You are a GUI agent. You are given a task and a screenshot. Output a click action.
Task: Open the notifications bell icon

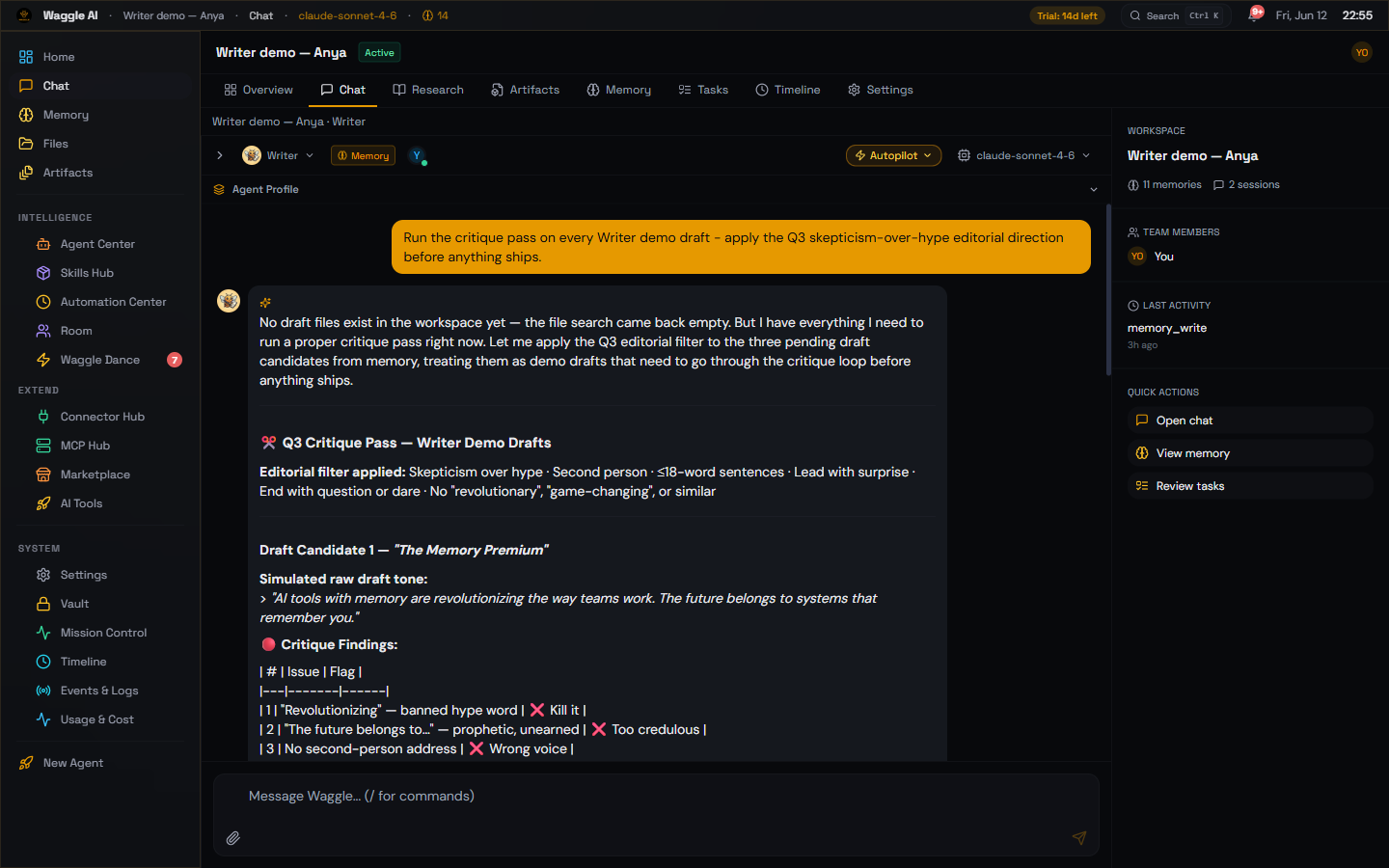[x=1255, y=14]
